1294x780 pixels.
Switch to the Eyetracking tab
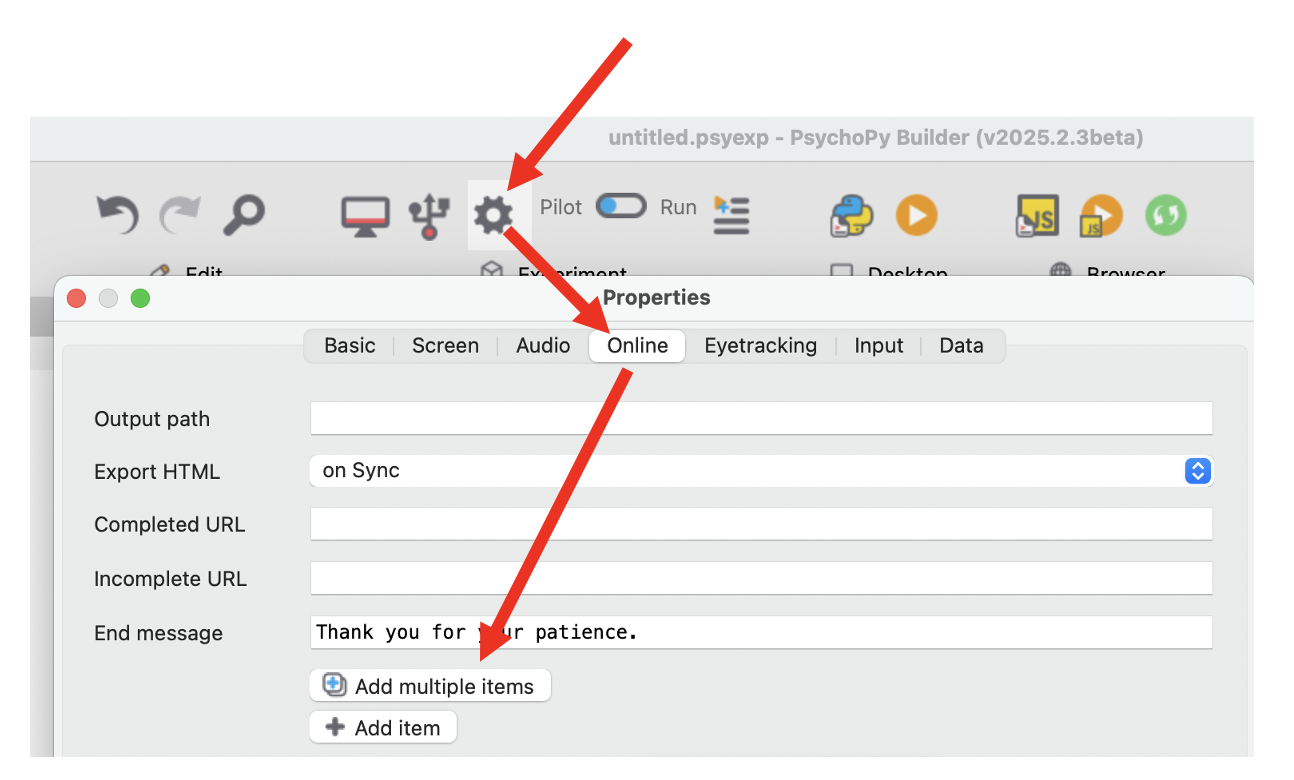pyautogui.click(x=760, y=346)
